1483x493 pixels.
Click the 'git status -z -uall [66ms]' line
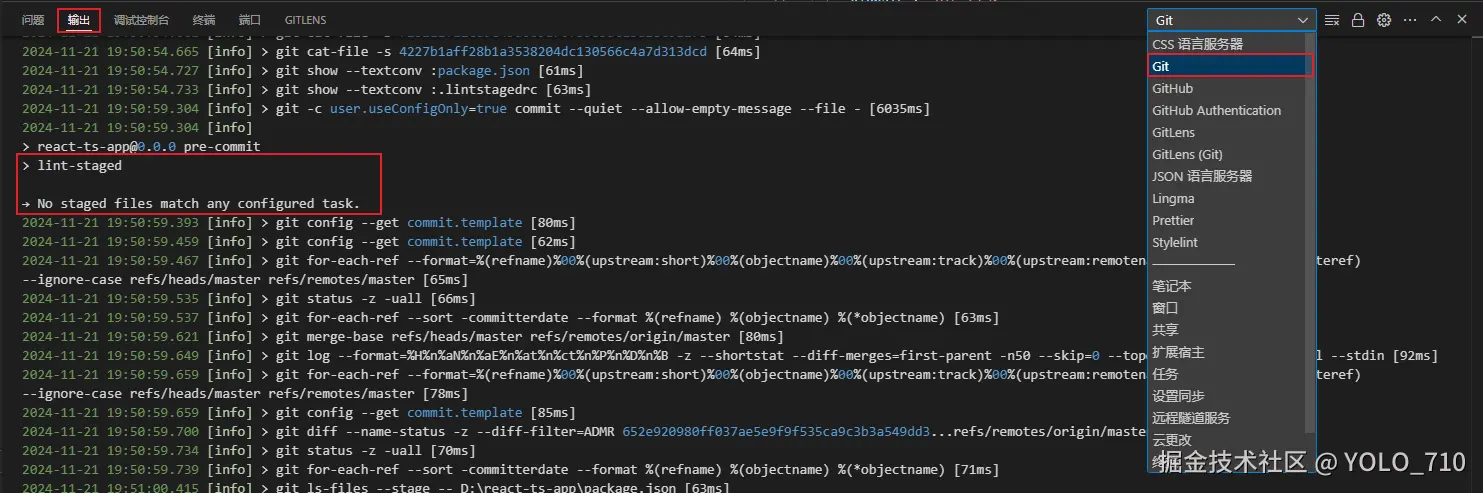[248, 298]
